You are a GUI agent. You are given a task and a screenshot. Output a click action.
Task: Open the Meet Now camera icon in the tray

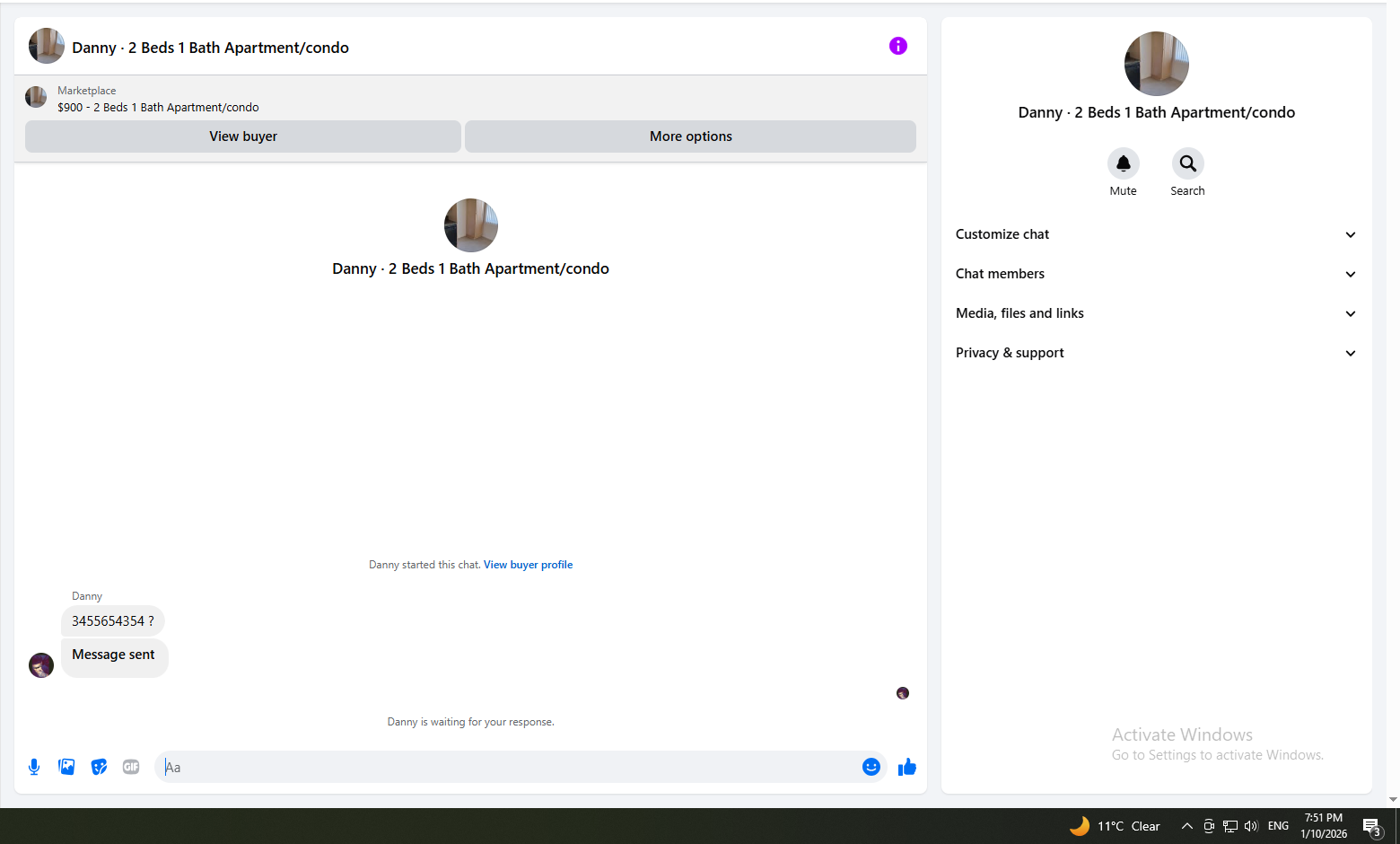pos(1209,826)
